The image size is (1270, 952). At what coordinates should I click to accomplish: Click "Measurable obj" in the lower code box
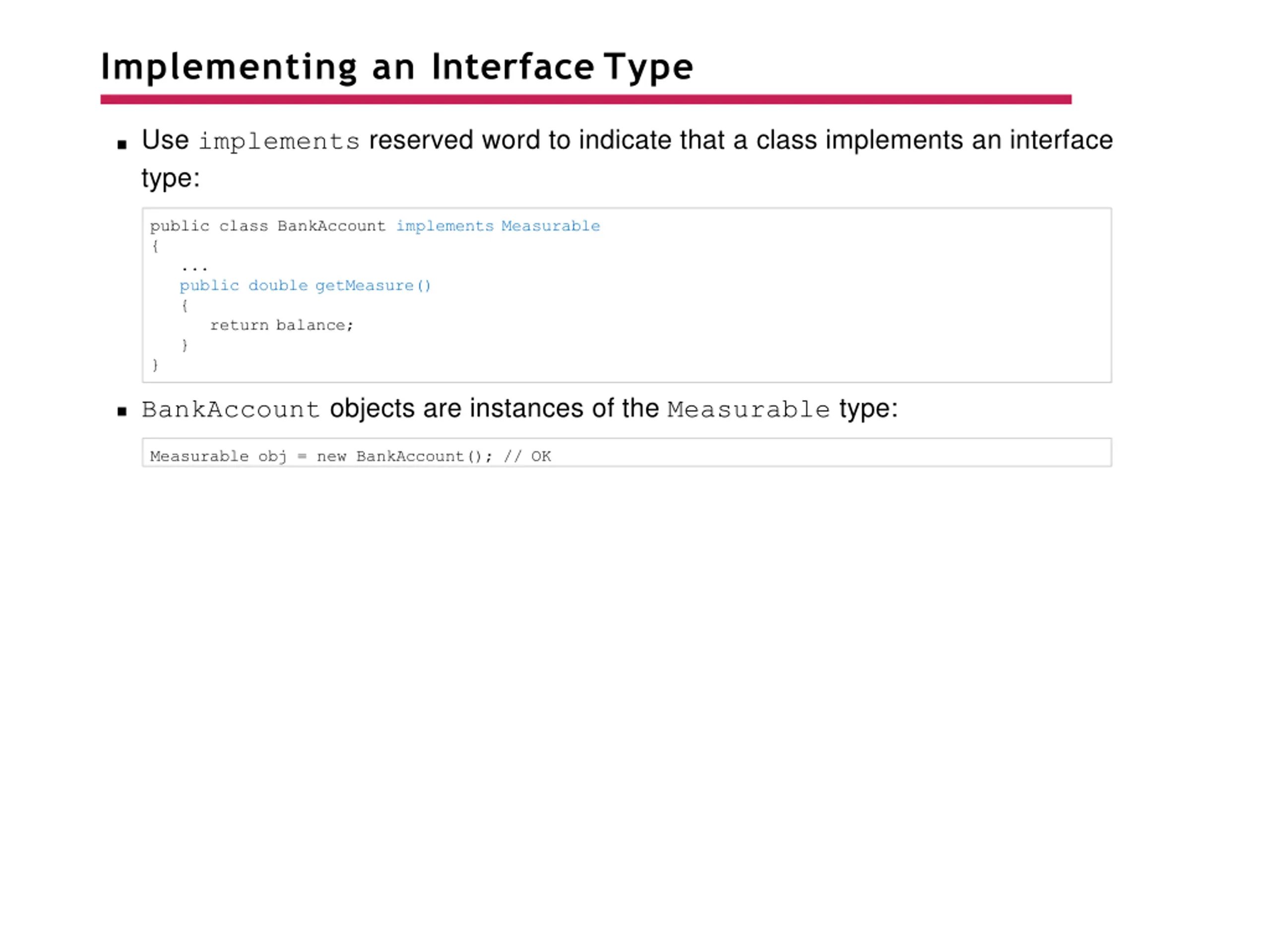[x=218, y=456]
